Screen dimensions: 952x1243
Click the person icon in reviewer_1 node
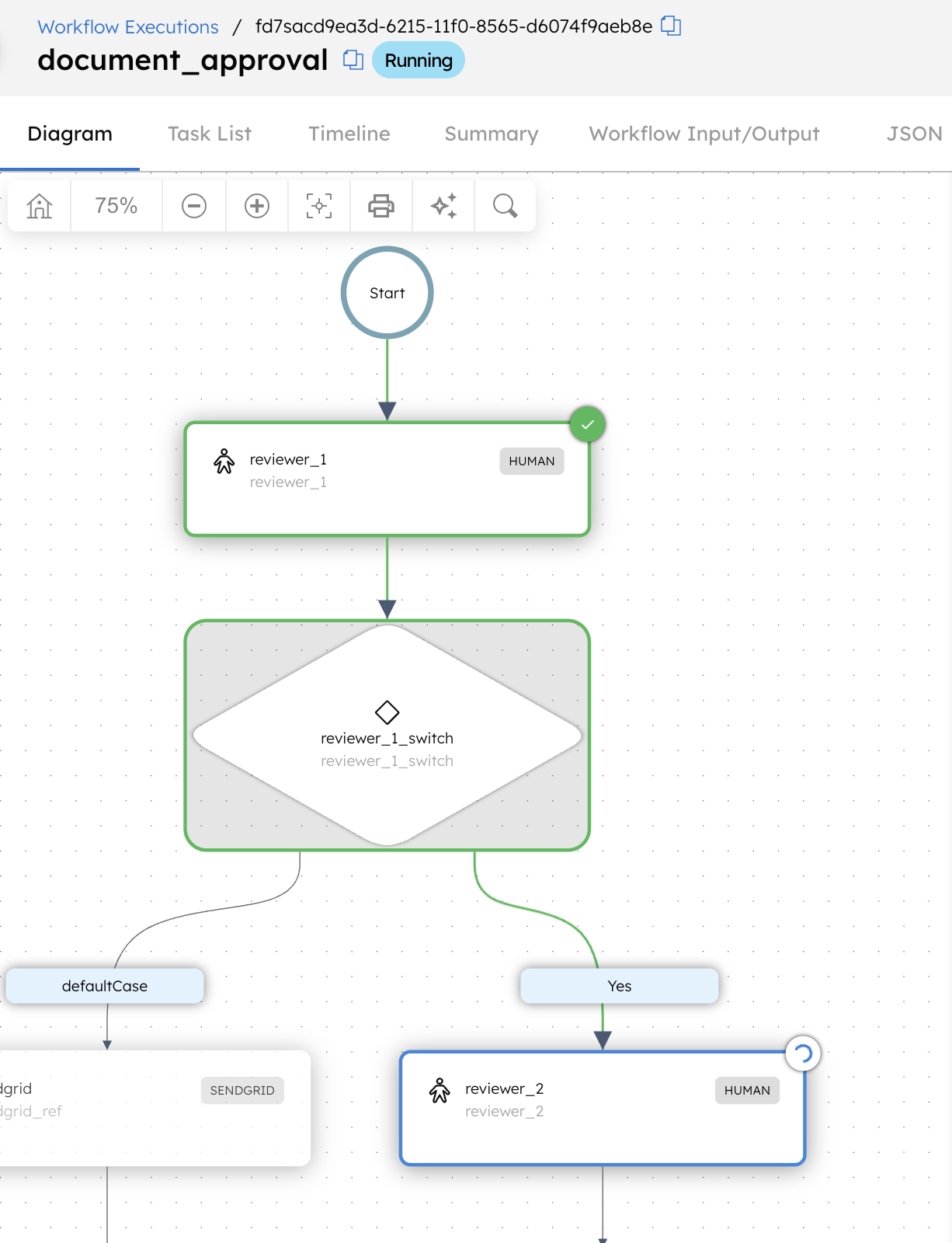224,461
